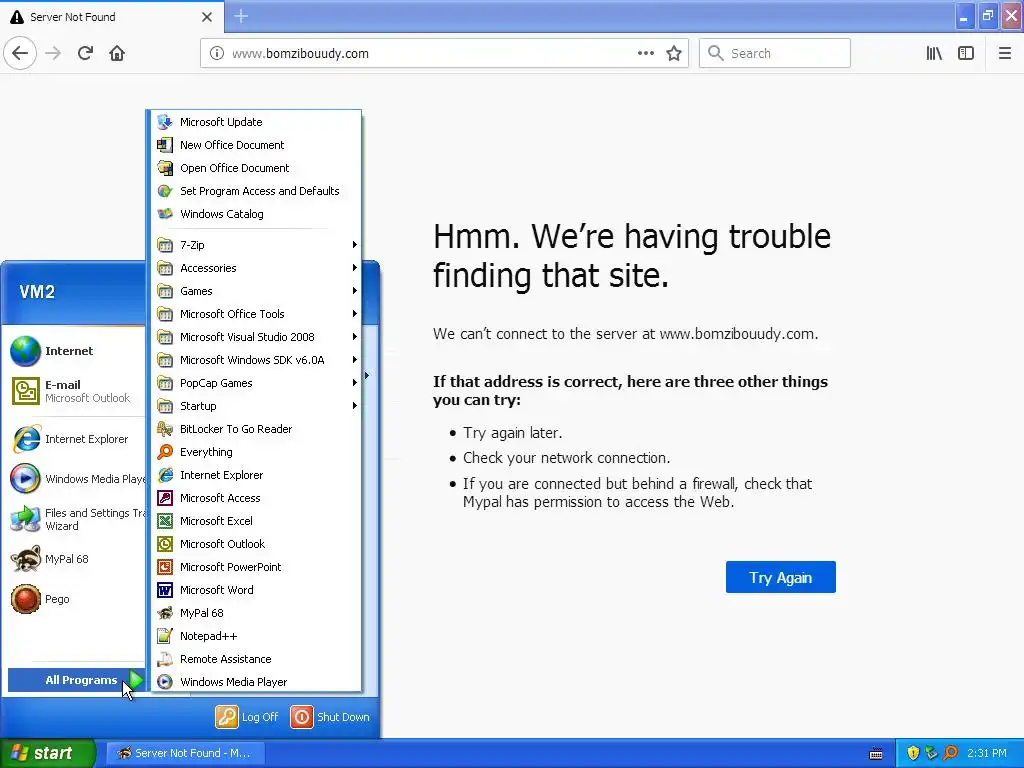Launch Notepad++

click(256, 636)
